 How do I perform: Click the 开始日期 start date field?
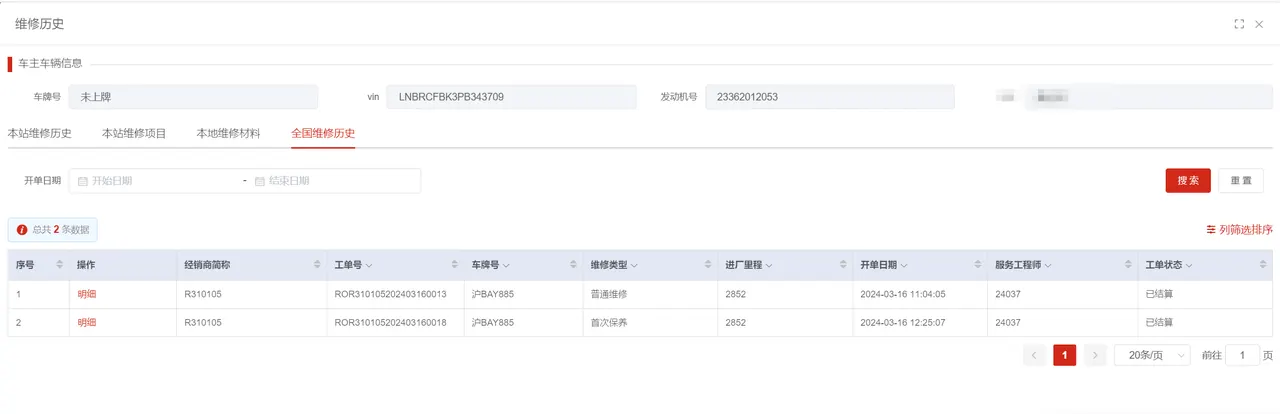click(x=155, y=181)
